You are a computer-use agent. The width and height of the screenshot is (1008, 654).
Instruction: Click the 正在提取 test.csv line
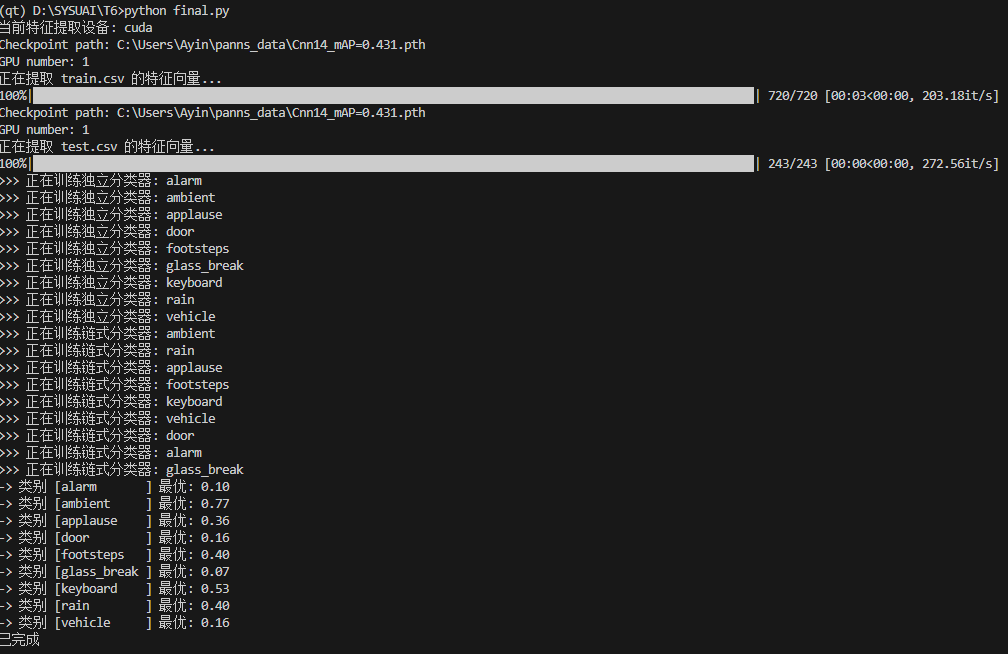[x=107, y=147]
